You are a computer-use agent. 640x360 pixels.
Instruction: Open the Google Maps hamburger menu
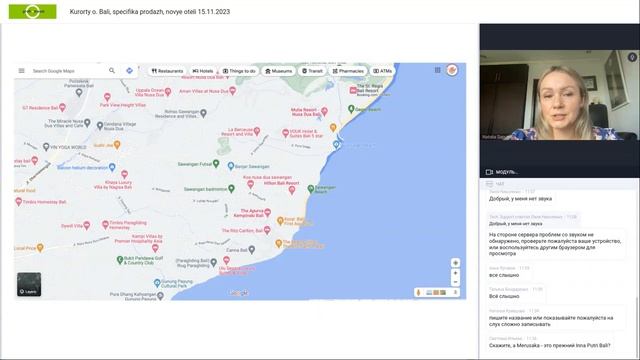coord(22,71)
